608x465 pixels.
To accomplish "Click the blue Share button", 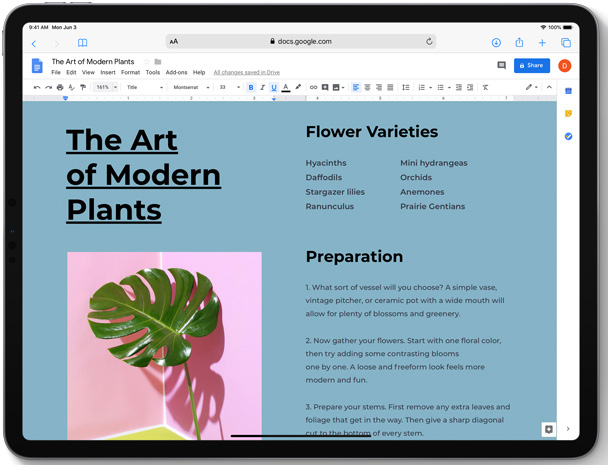I will pos(531,66).
